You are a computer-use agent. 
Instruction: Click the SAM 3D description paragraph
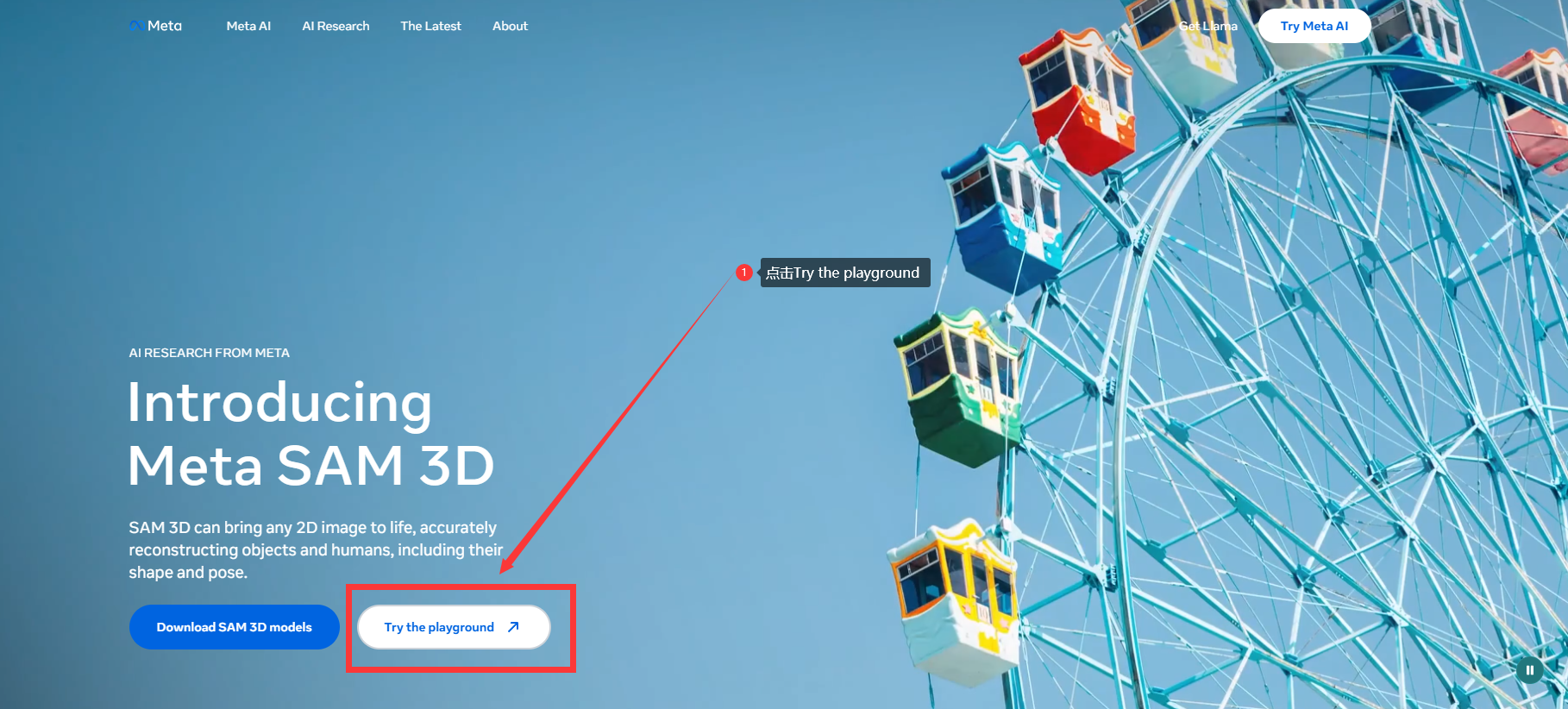coord(315,549)
